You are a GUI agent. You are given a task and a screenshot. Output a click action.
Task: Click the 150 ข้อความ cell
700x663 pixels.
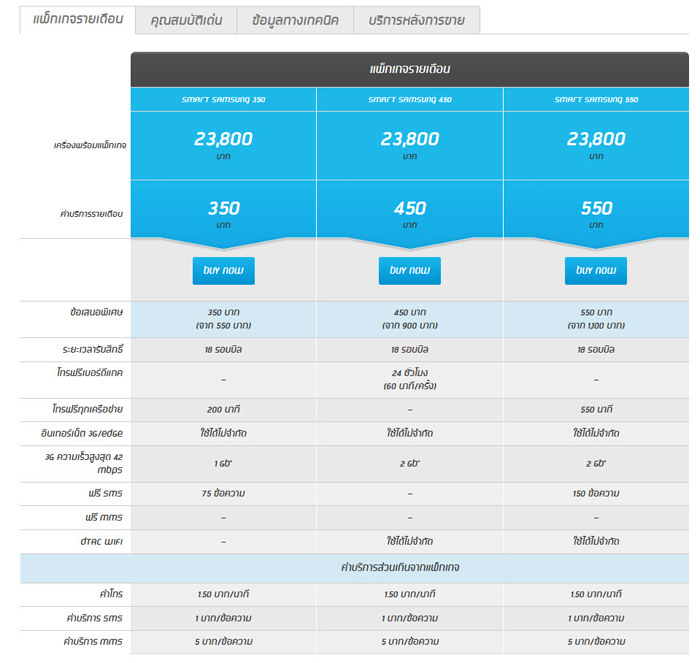click(x=596, y=493)
